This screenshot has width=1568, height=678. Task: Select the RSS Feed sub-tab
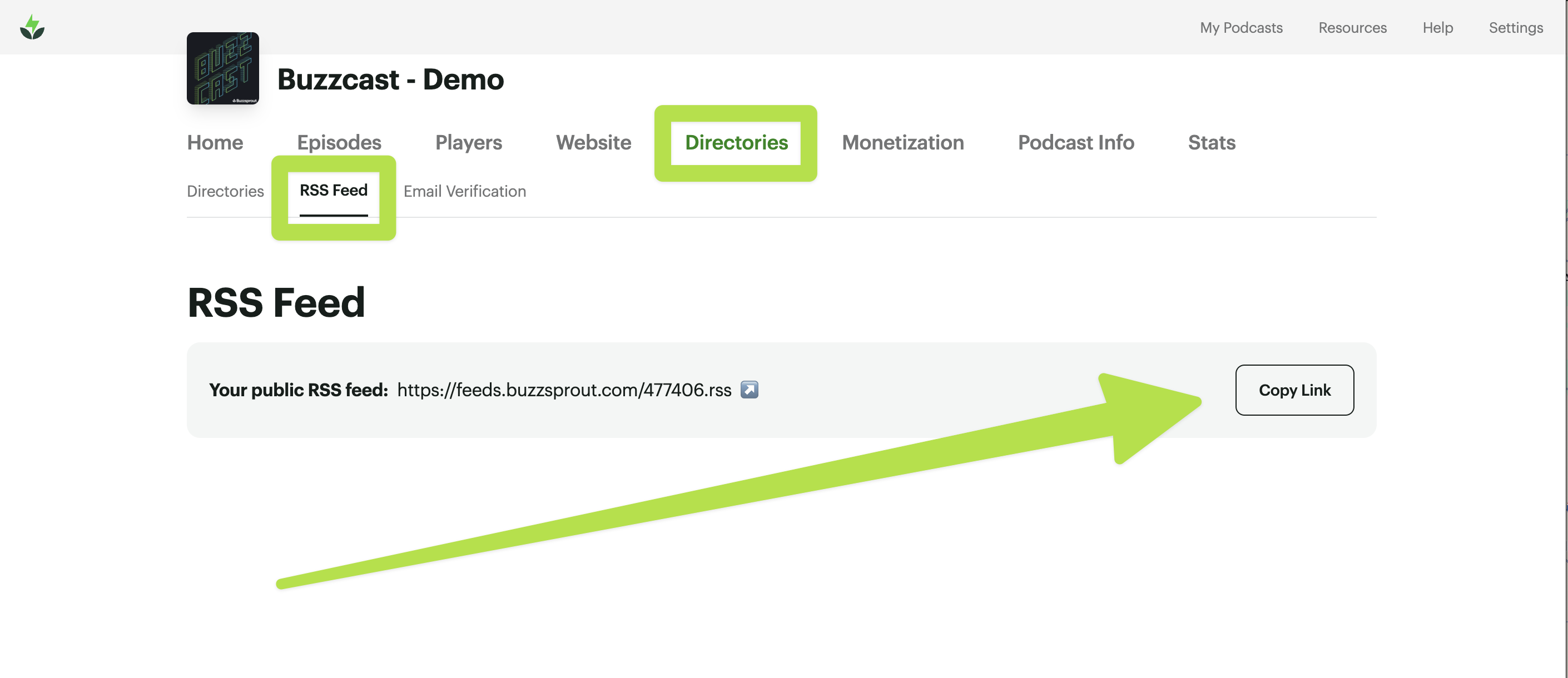(x=334, y=191)
